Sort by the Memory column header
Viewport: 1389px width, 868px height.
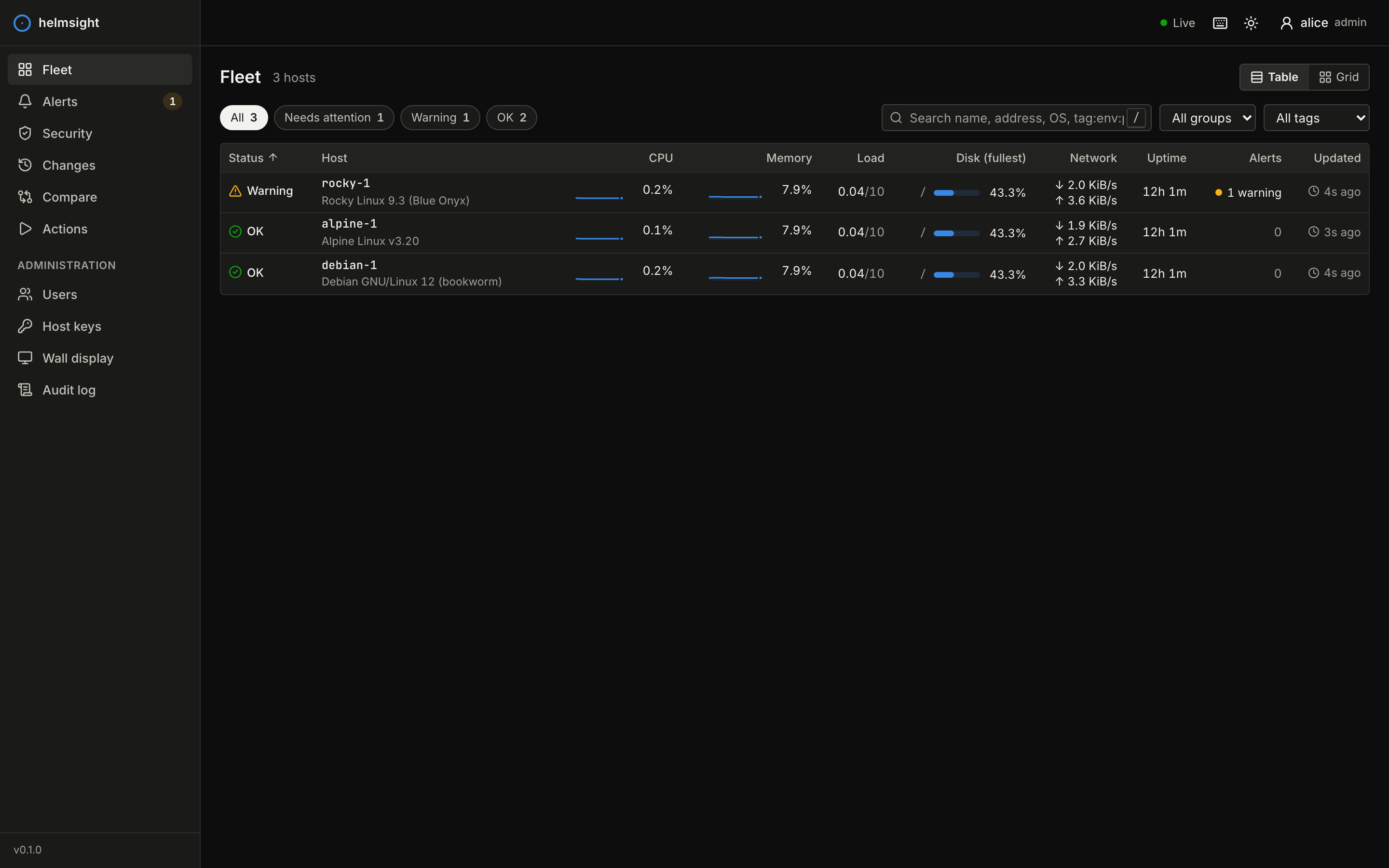pyautogui.click(x=789, y=158)
